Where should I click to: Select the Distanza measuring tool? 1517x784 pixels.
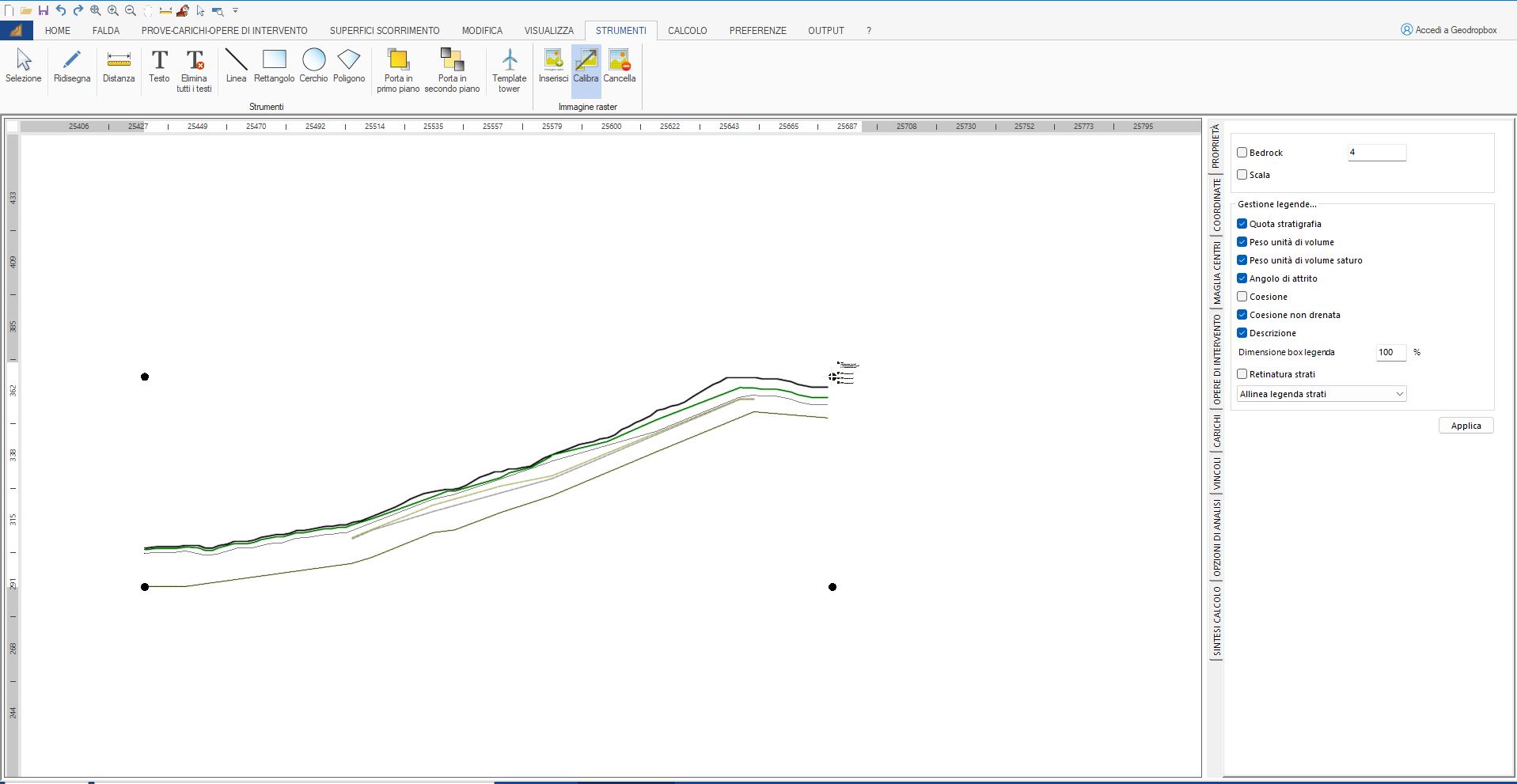click(119, 66)
